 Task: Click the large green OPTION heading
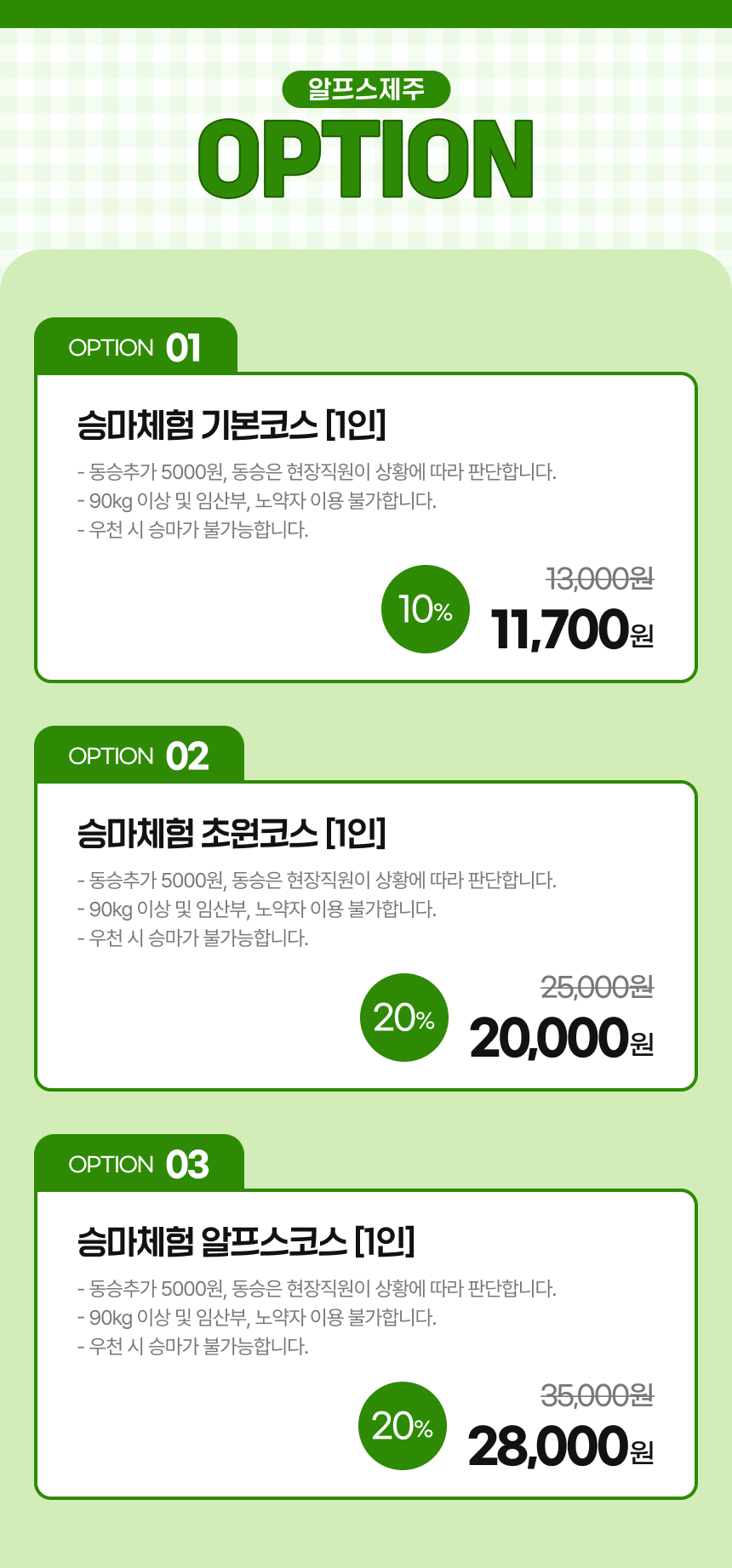point(366,158)
